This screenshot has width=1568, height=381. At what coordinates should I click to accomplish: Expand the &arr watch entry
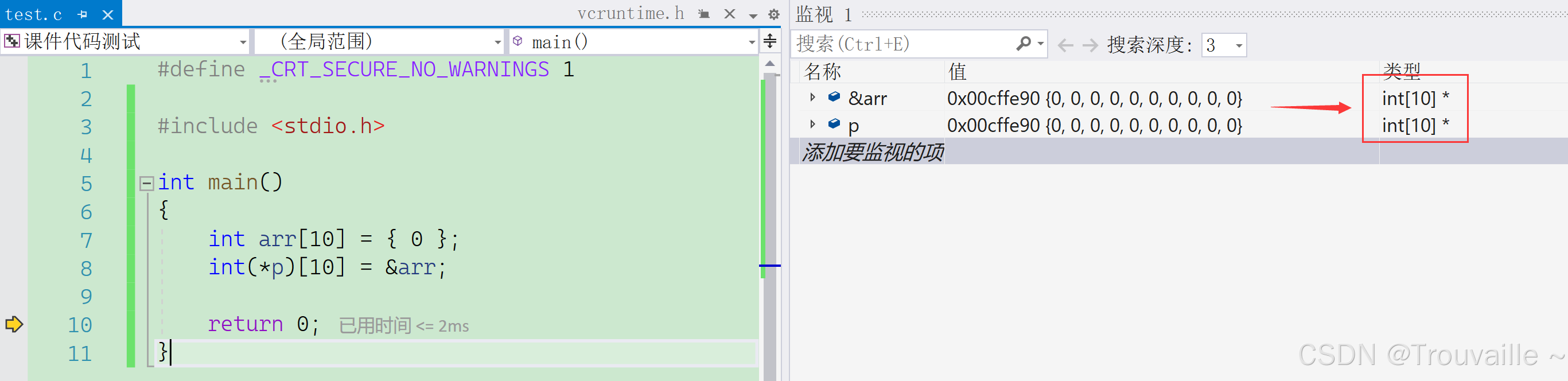coord(812,98)
